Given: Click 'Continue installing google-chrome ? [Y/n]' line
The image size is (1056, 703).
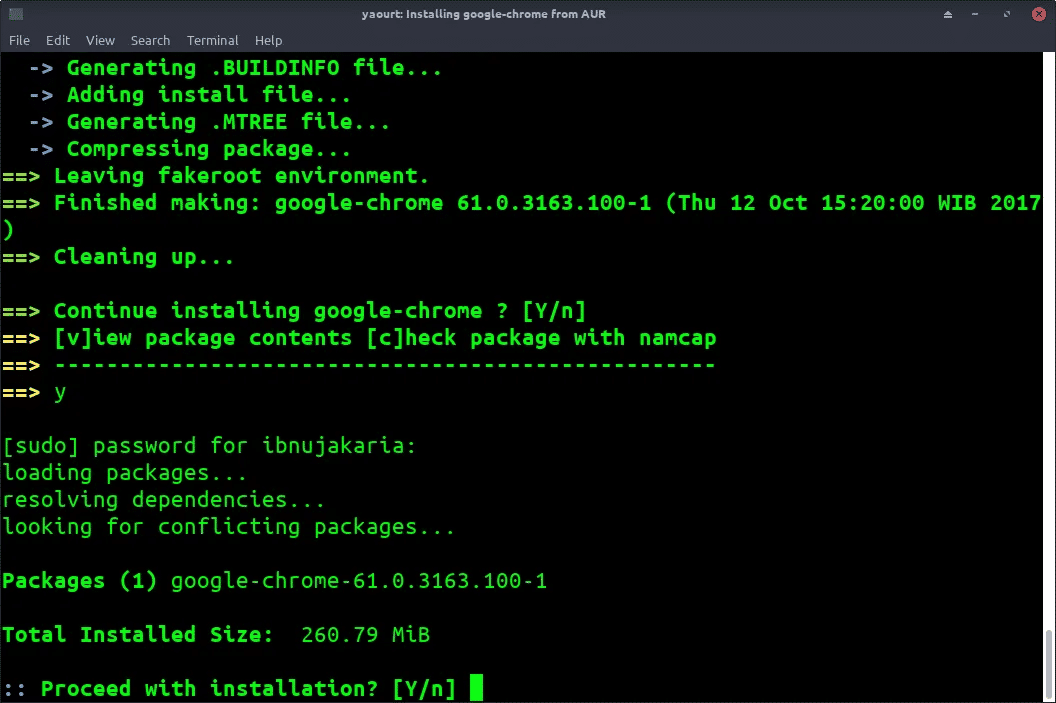Looking at the screenshot, I should [294, 311].
